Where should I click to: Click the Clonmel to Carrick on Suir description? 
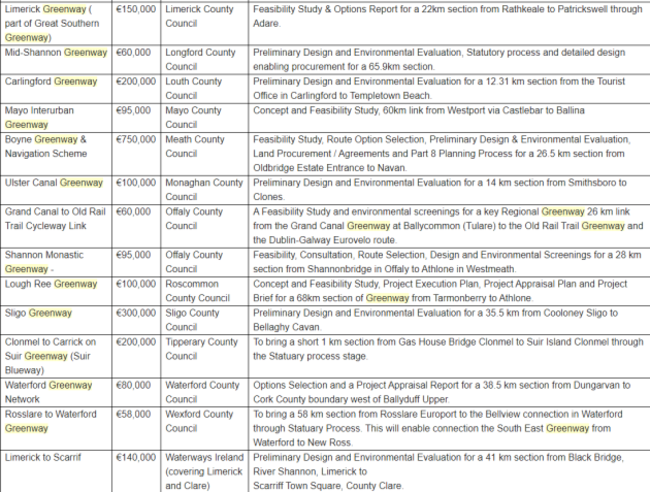[445, 349]
